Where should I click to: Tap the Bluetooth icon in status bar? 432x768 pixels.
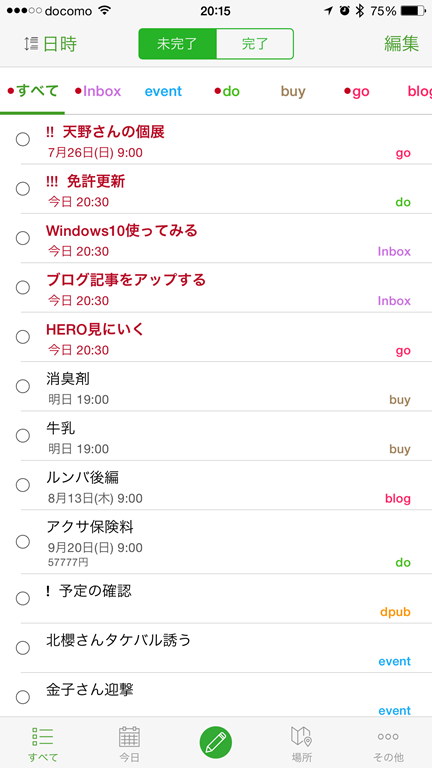[360, 11]
